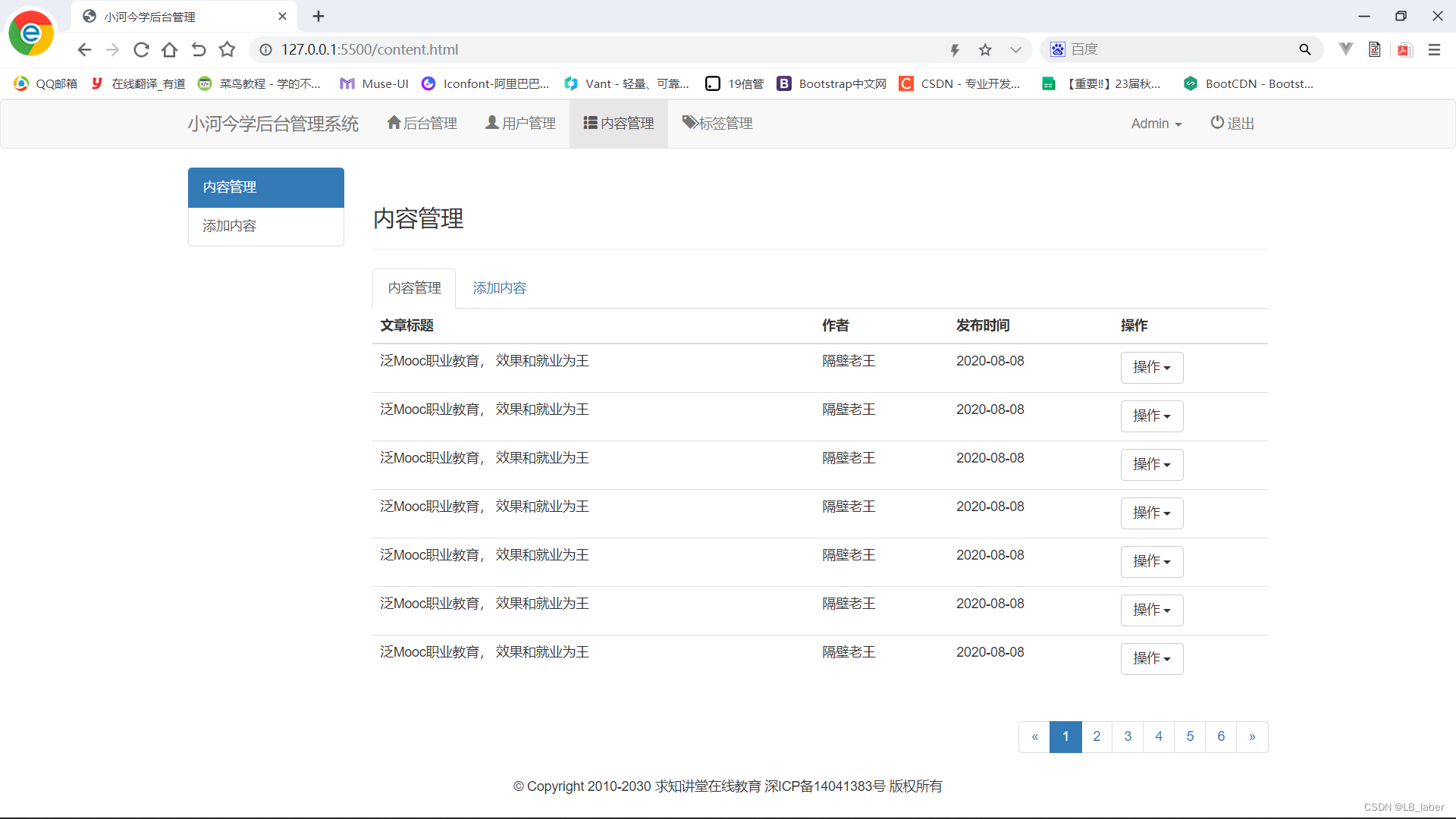
Task: Click the star icon inside address bar
Action: click(985, 50)
